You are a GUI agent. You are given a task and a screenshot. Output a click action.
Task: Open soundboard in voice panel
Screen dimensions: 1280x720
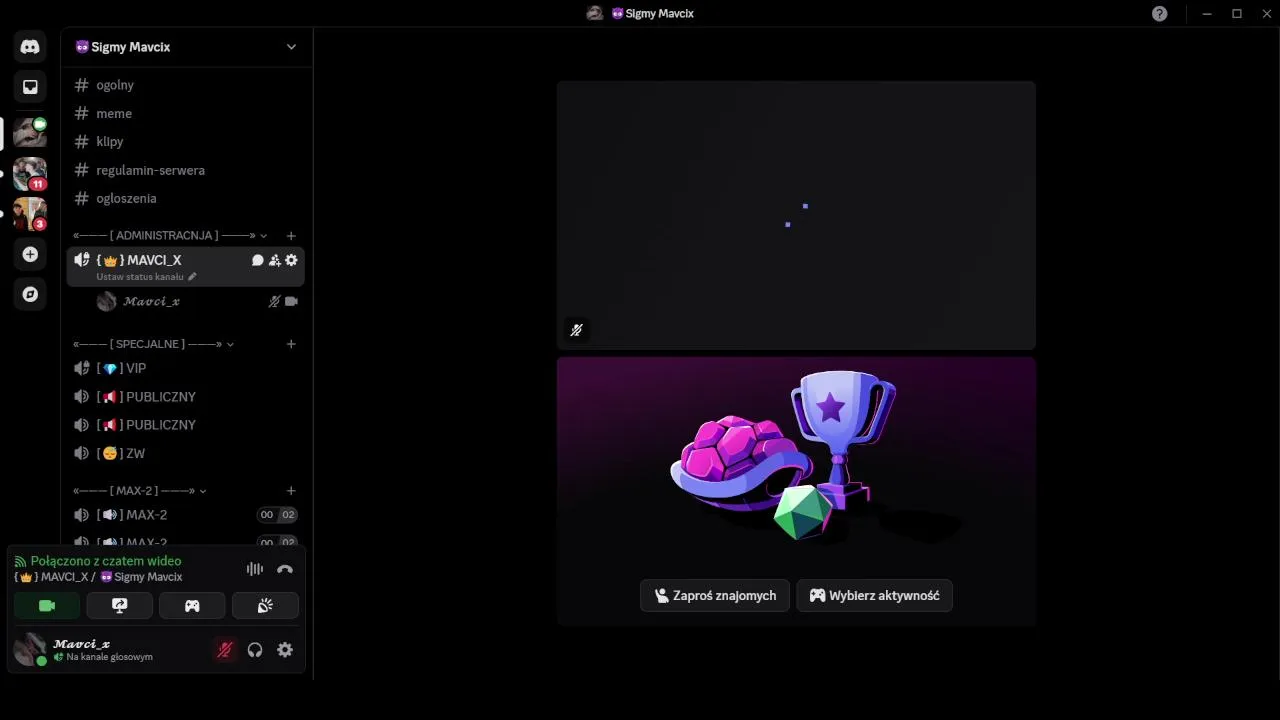(265, 605)
